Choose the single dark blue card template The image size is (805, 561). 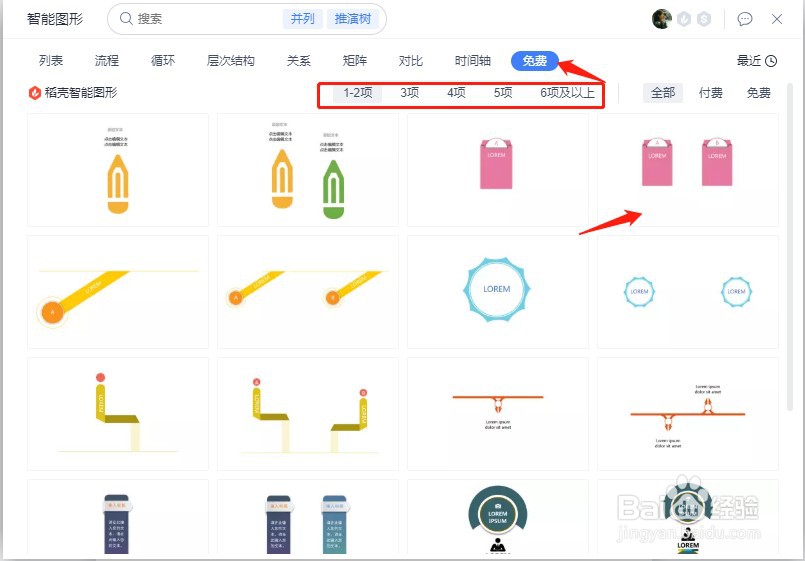[x=118, y=517]
